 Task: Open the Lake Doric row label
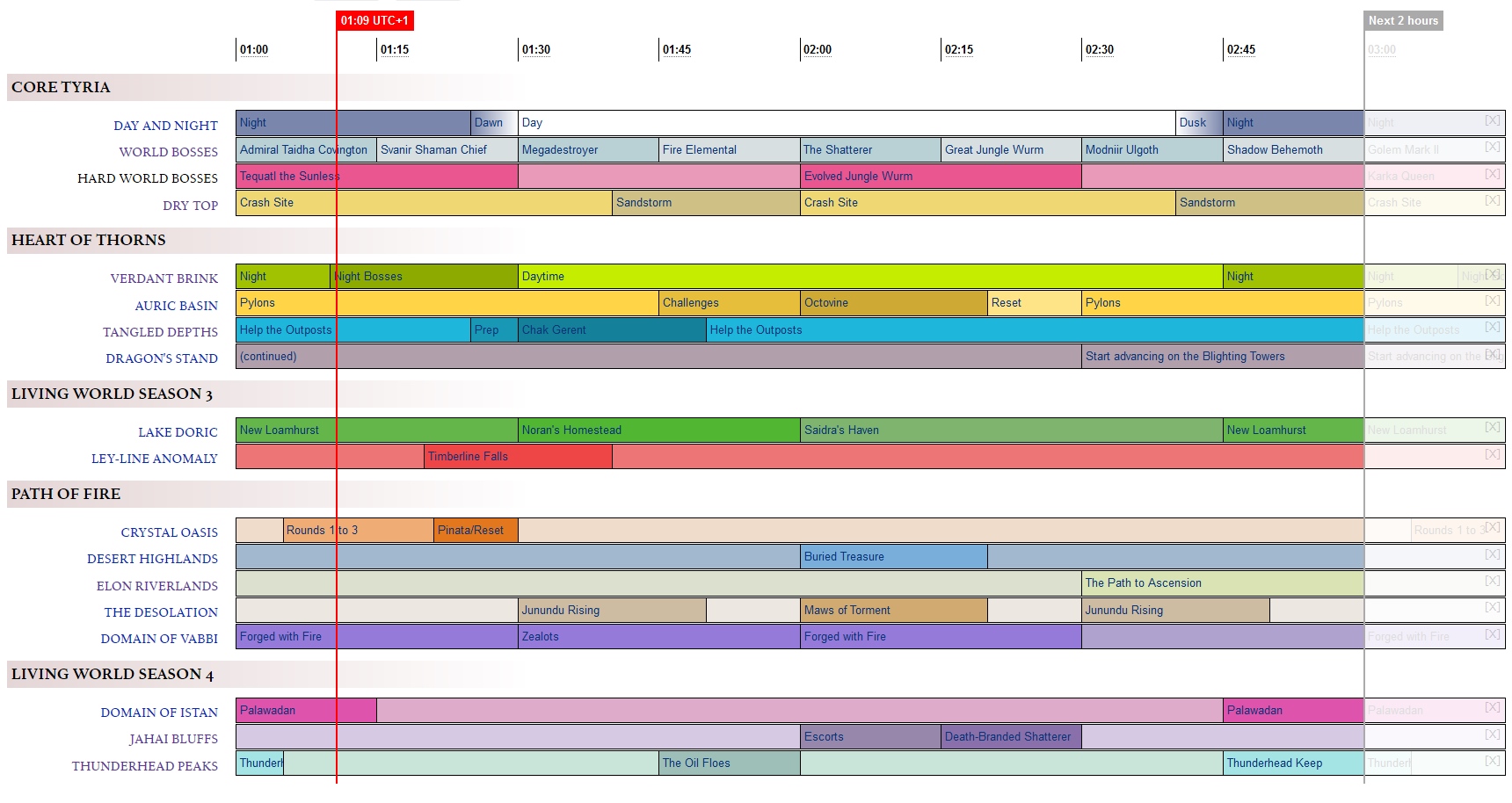tap(178, 432)
